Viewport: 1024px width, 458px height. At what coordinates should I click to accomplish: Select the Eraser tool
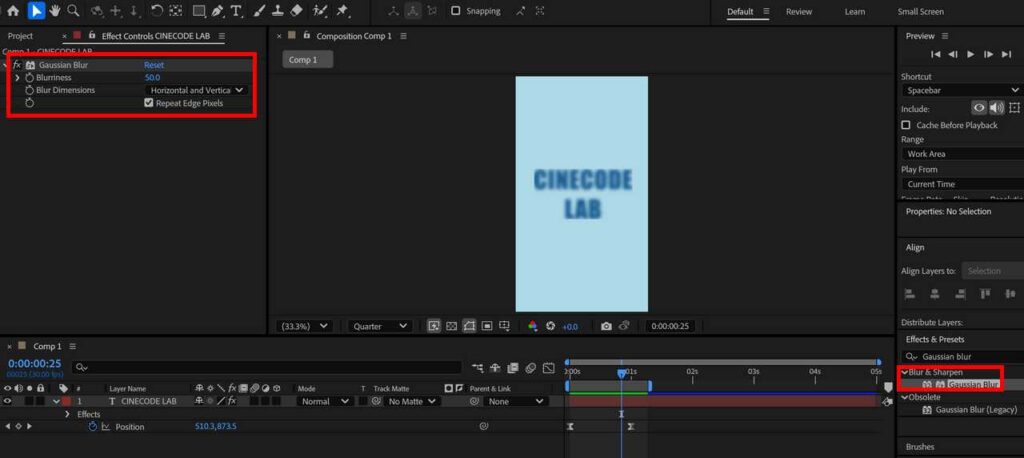296,10
